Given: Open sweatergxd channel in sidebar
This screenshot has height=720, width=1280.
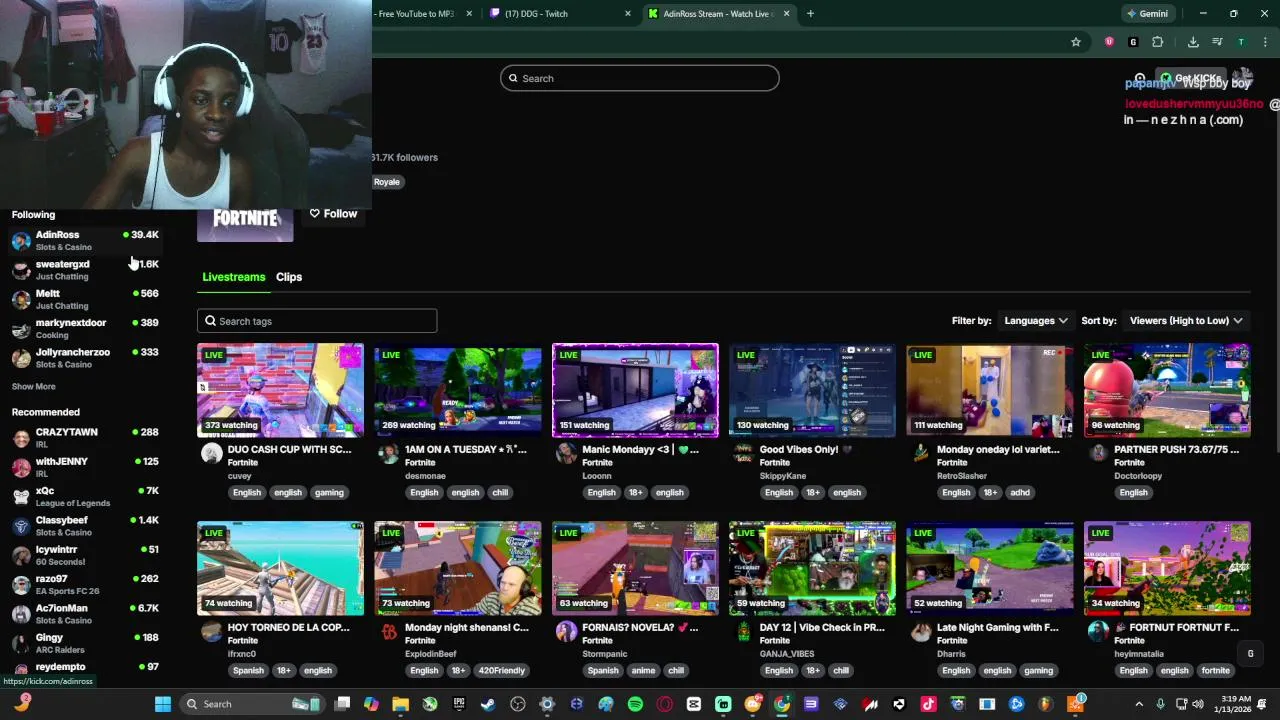Looking at the screenshot, I should [x=85, y=269].
